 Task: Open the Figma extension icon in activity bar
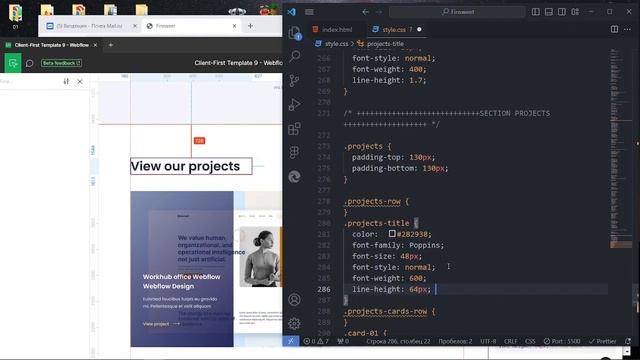coord(294,153)
